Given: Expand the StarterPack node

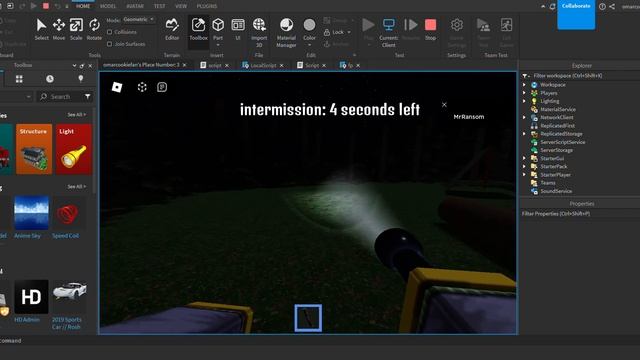Looking at the screenshot, I should [x=524, y=166].
